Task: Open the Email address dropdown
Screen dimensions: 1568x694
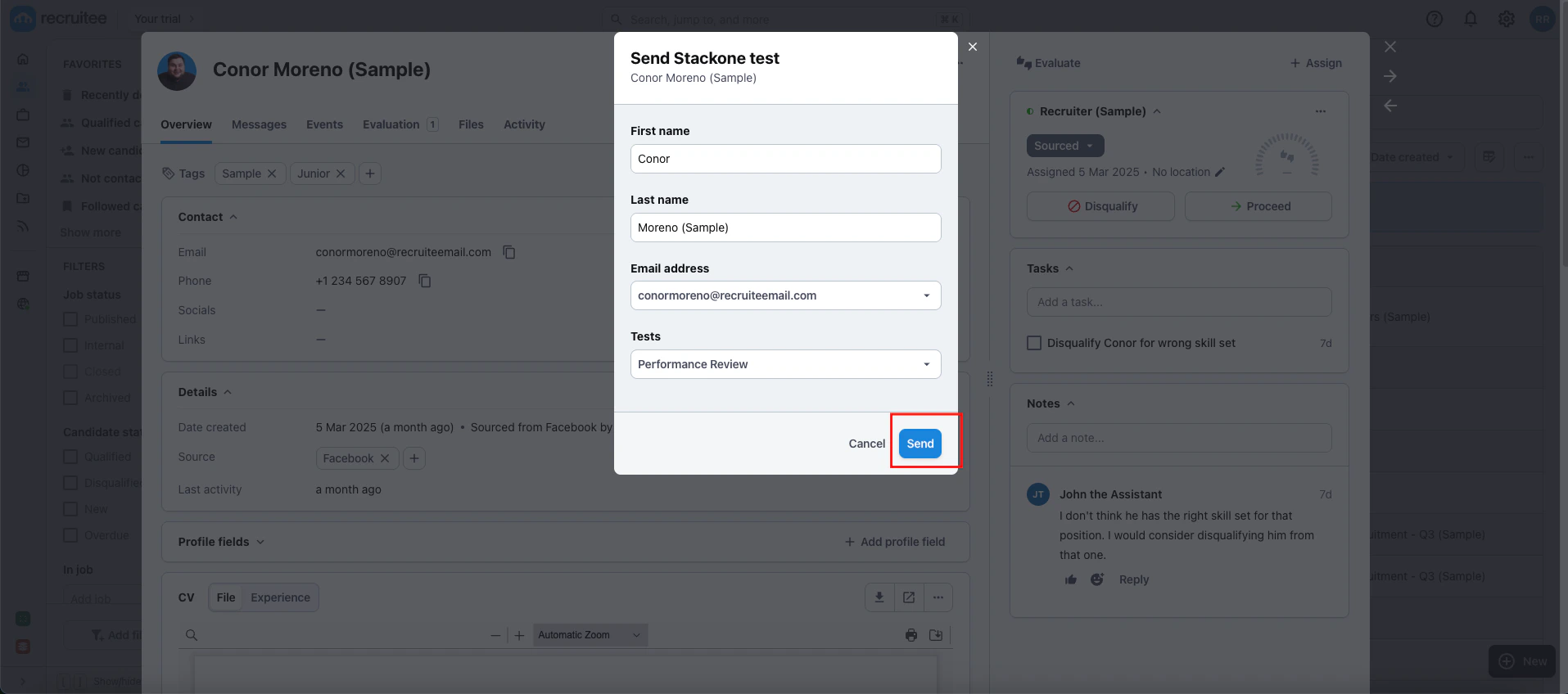Action: [x=785, y=295]
